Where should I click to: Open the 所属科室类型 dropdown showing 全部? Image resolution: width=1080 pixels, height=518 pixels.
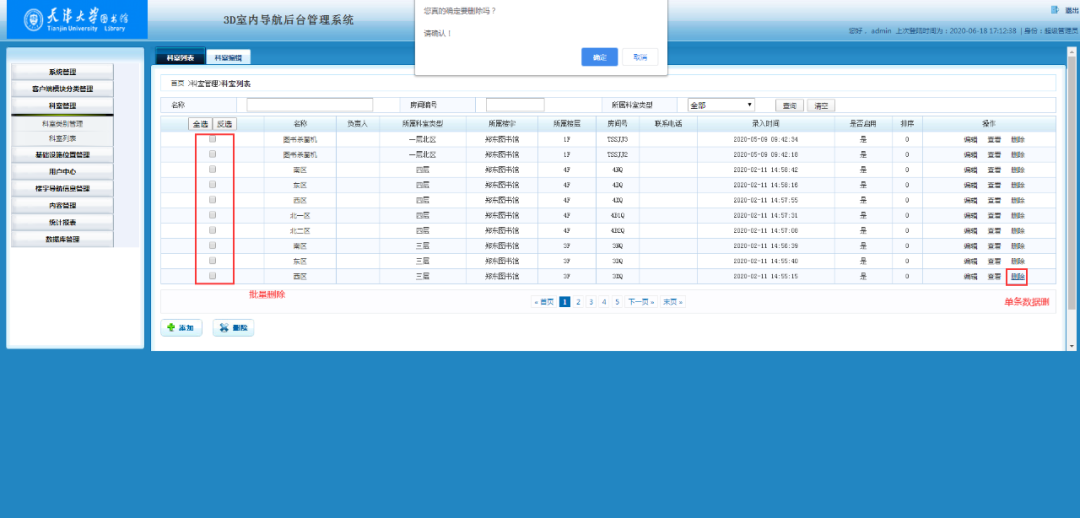coord(721,105)
